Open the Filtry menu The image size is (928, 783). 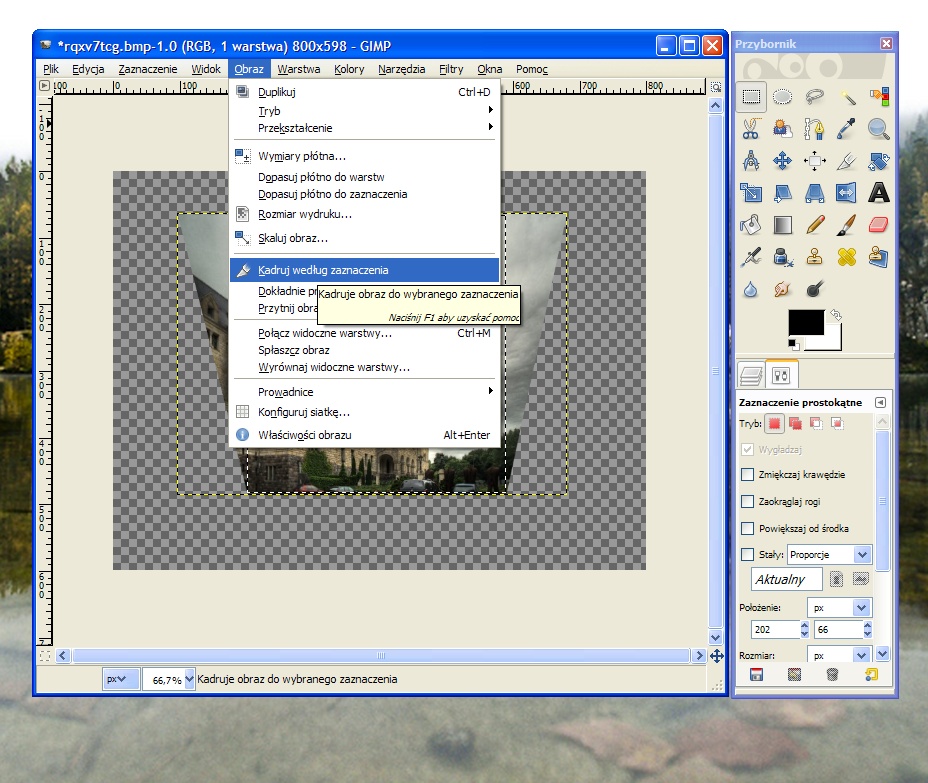[451, 69]
